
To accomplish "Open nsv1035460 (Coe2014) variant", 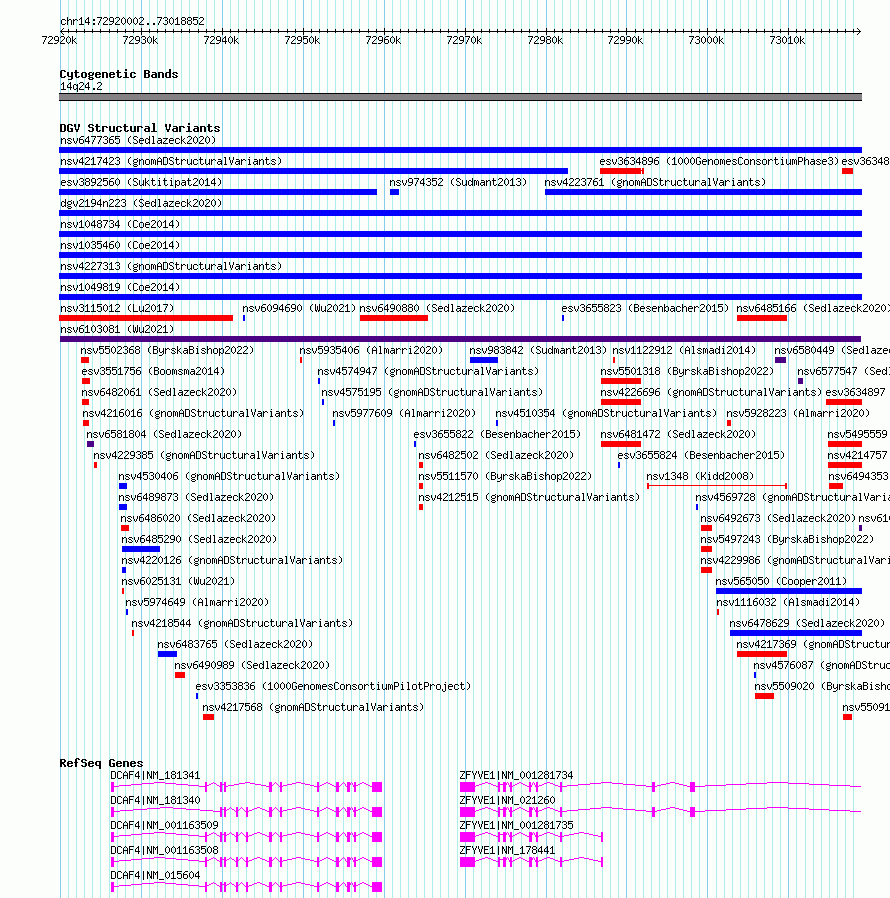I will (x=120, y=245).
